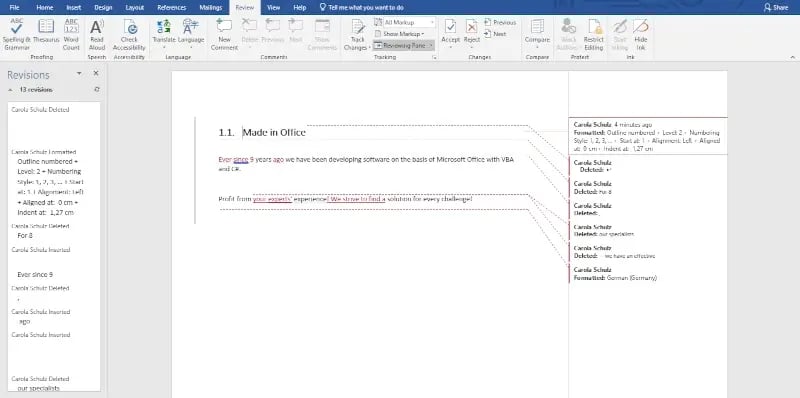Start Read Aloud
Viewport: 800px width, 398px height.
pos(97,34)
